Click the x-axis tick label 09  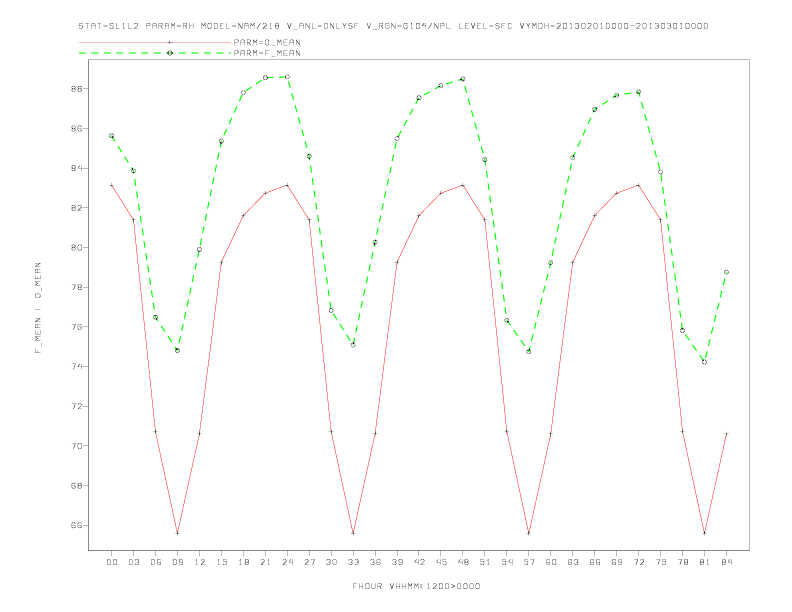click(x=177, y=562)
